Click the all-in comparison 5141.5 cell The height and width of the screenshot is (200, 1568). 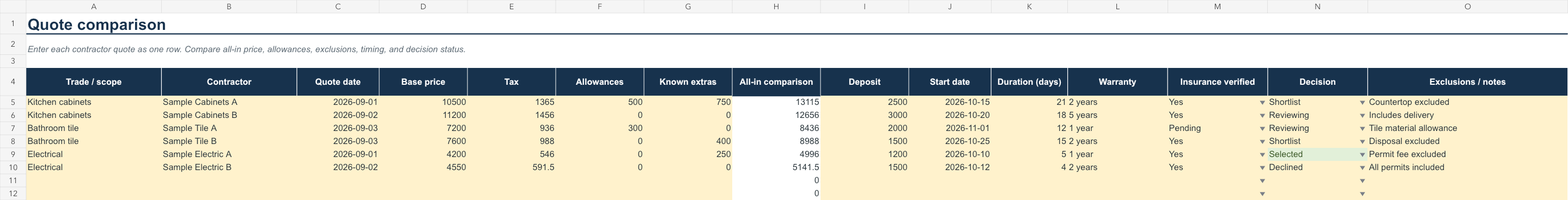(776, 167)
